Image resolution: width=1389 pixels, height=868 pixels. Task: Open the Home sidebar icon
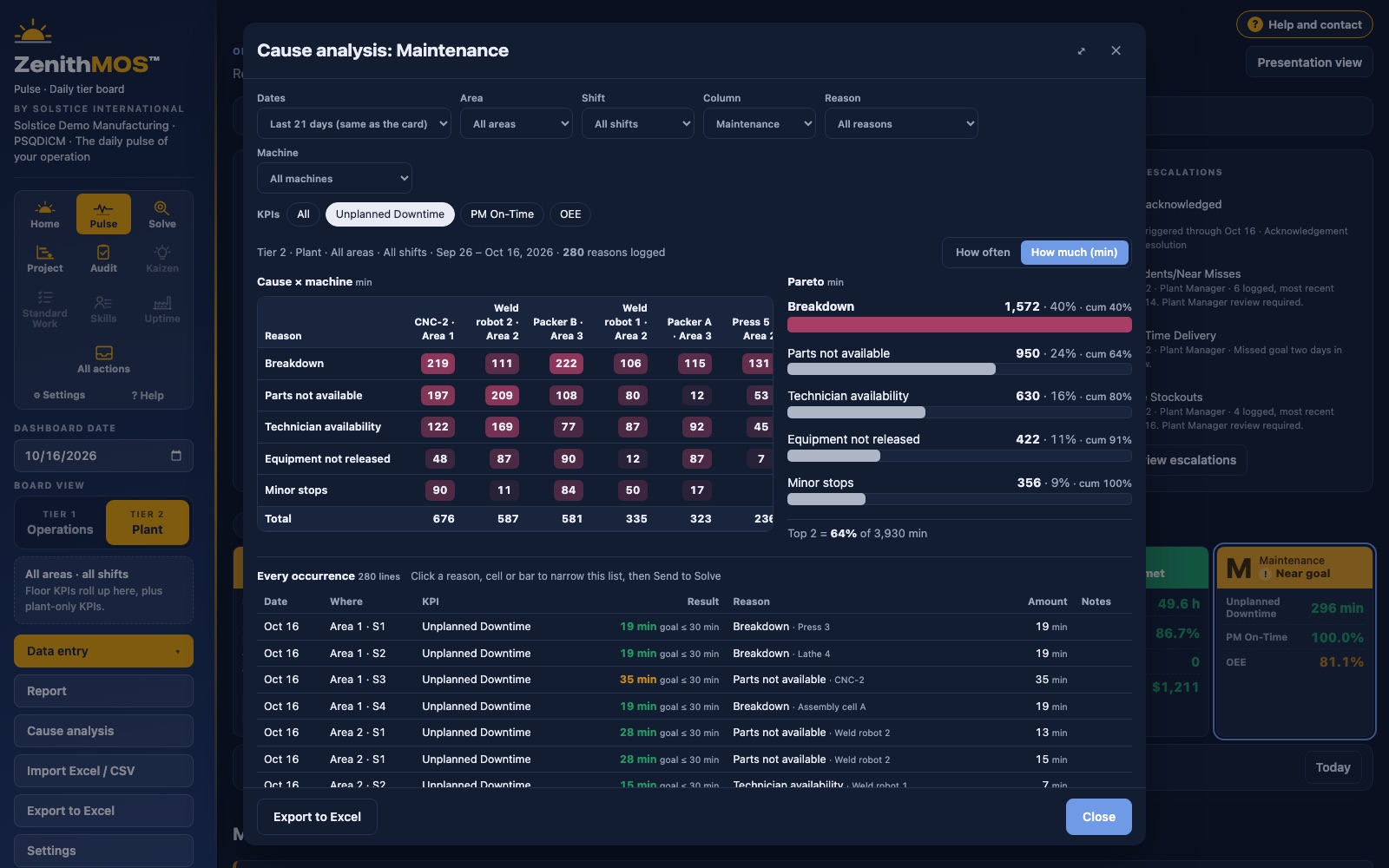point(45,214)
